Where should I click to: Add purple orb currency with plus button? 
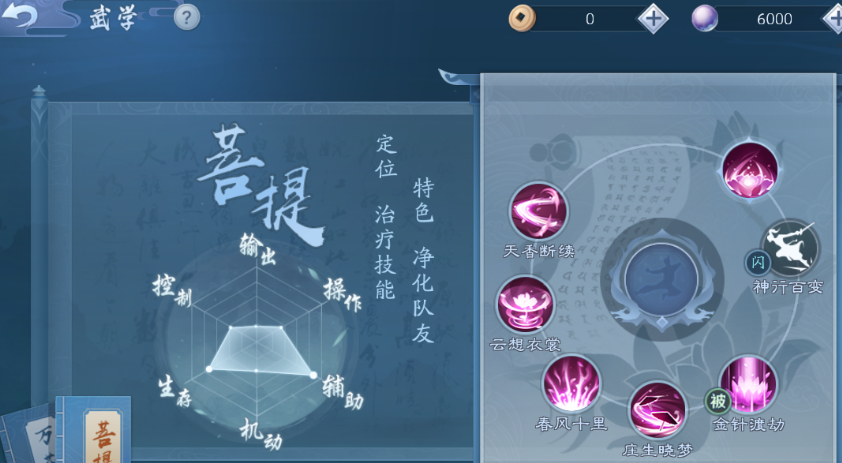pos(834,19)
